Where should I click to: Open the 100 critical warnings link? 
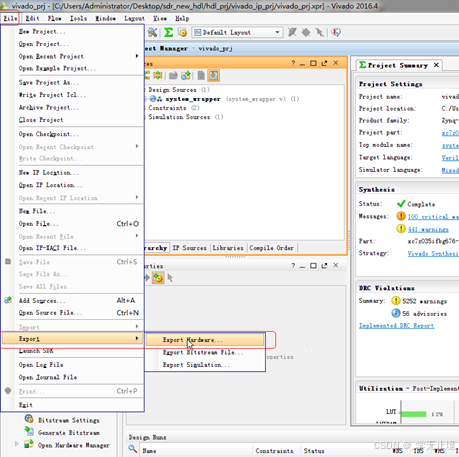(x=433, y=217)
